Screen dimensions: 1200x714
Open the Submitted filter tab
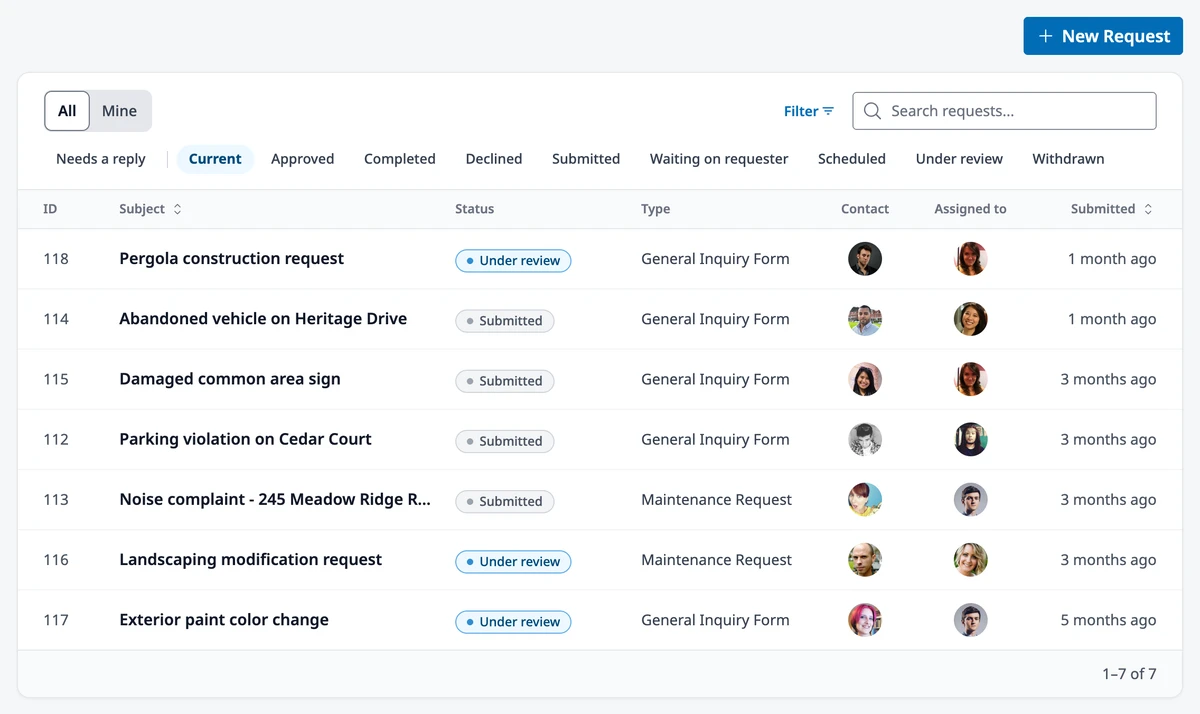pyautogui.click(x=586, y=159)
